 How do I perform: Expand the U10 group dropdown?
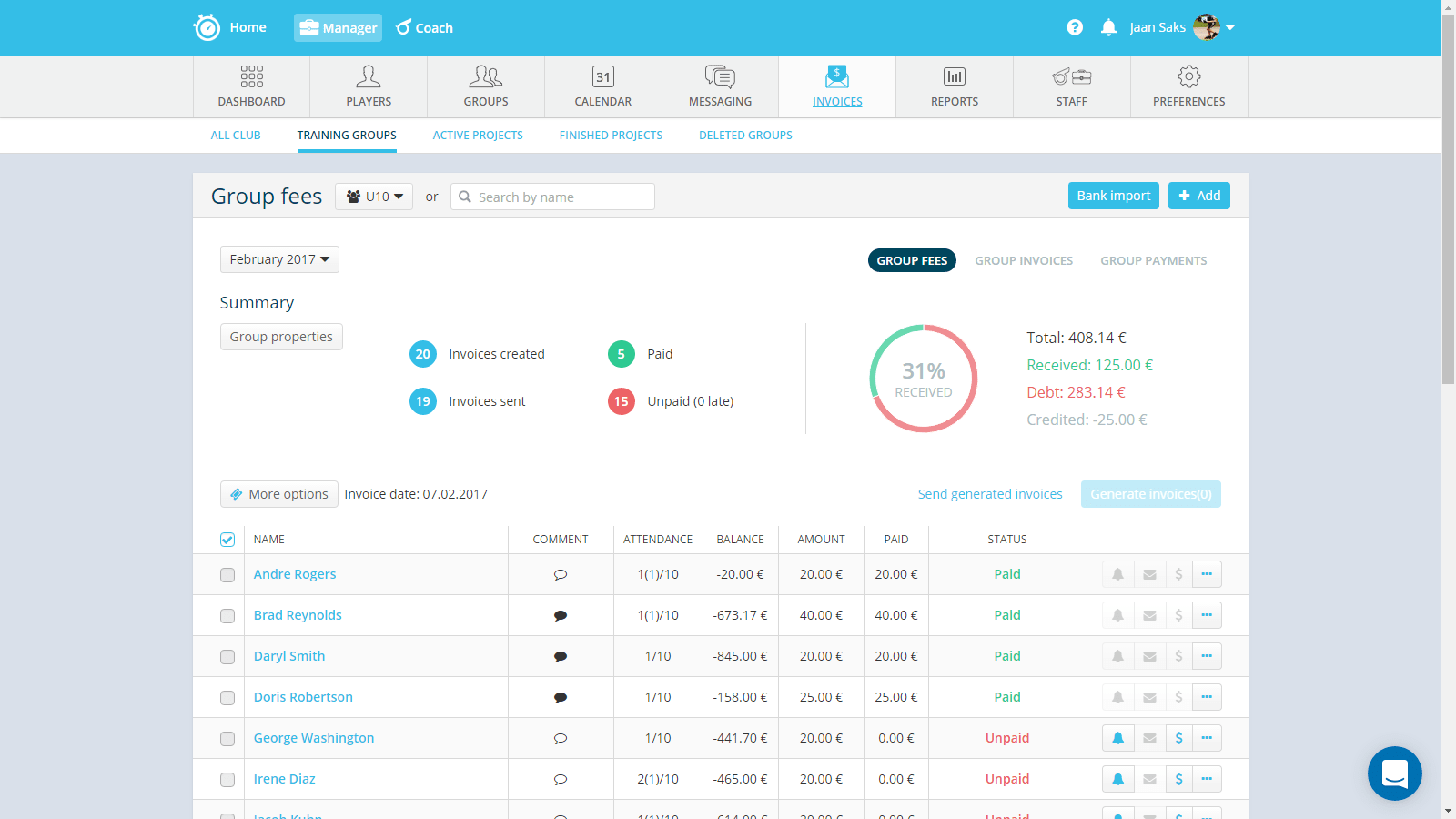pyautogui.click(x=374, y=197)
